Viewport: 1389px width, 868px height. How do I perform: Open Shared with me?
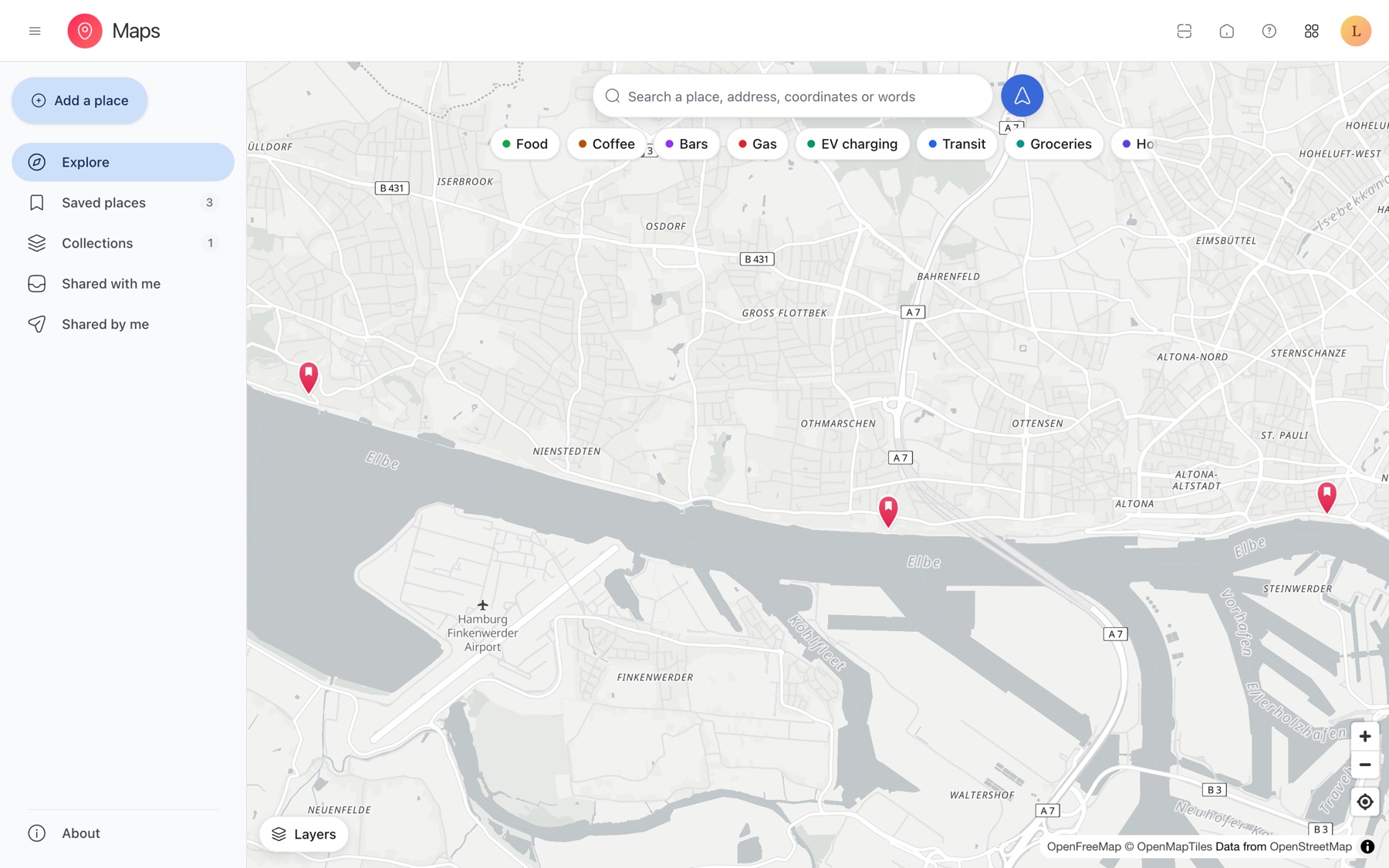pos(123,283)
